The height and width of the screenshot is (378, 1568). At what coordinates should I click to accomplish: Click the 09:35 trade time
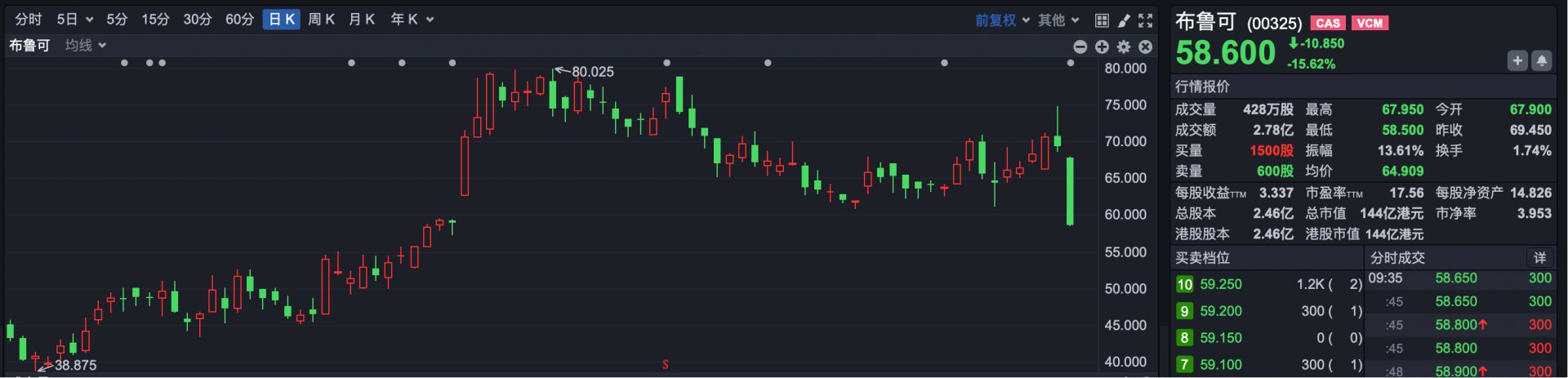1386,278
